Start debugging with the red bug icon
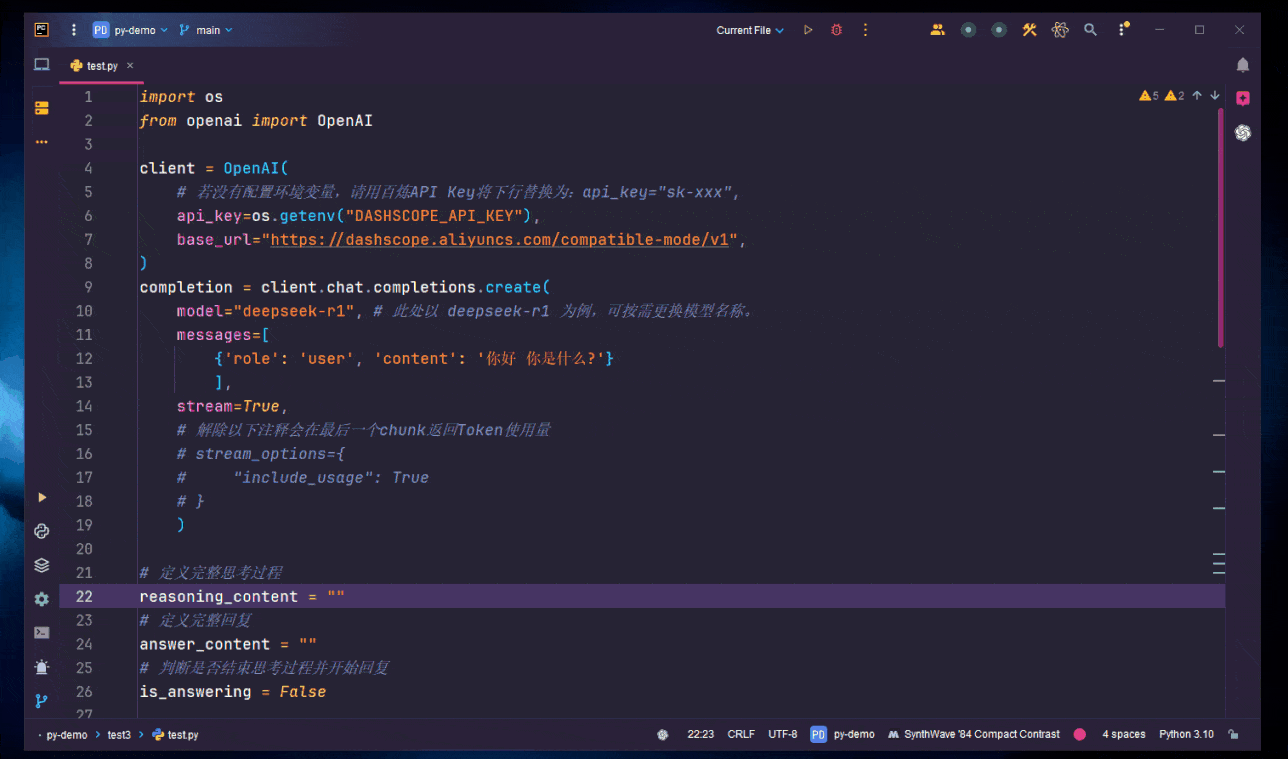The width and height of the screenshot is (1288, 759). (x=837, y=30)
